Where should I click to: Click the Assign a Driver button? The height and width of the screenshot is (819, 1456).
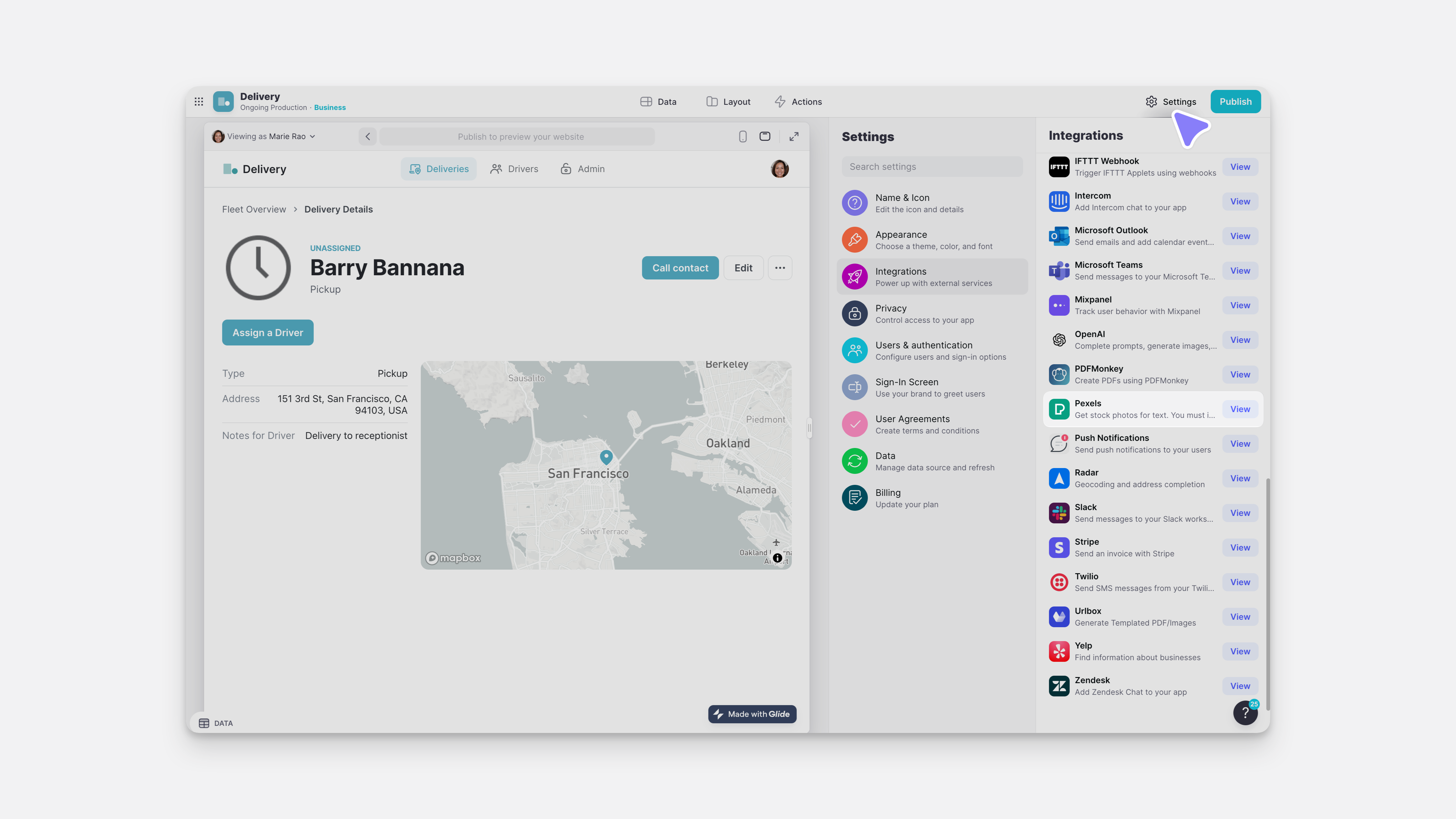(x=267, y=332)
